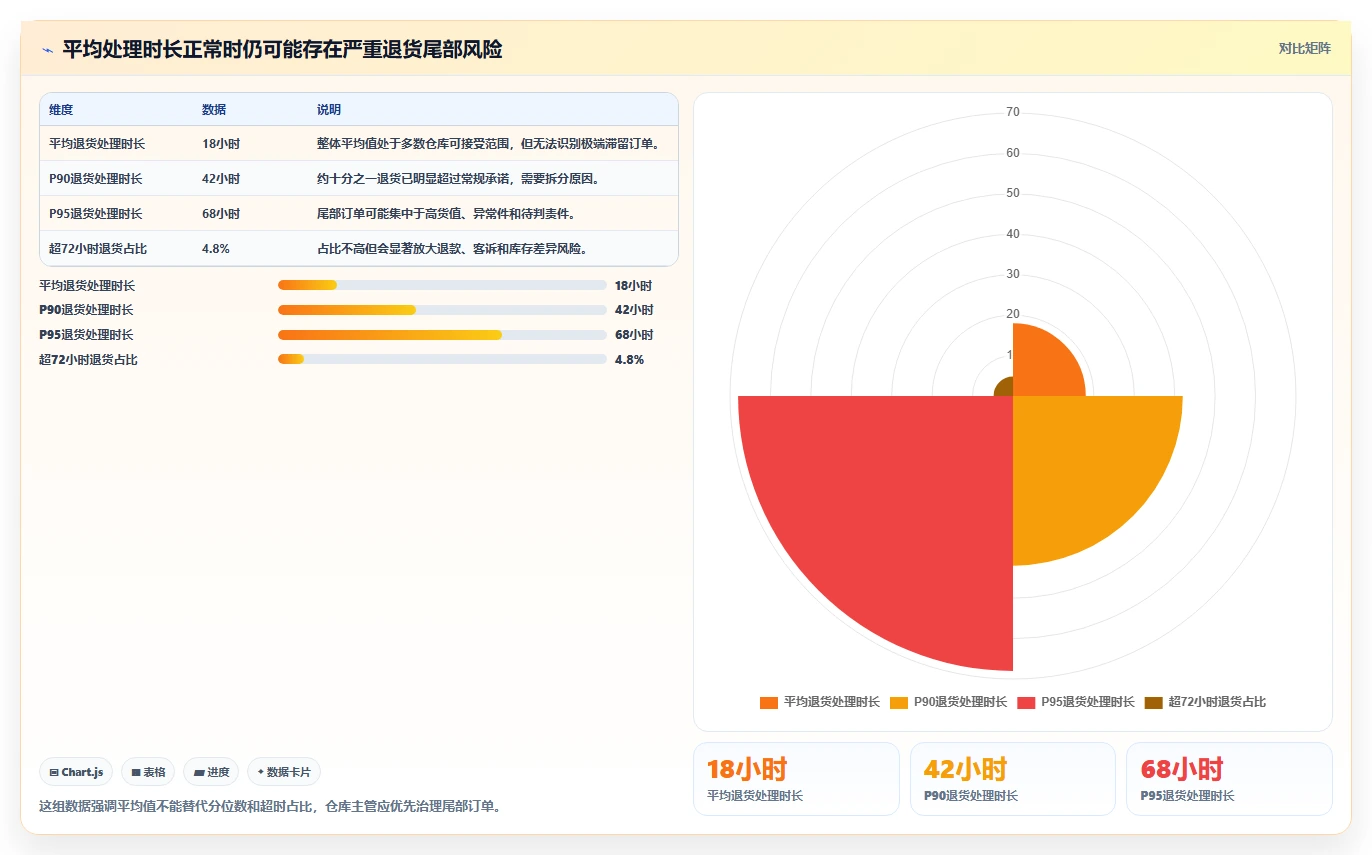Click the 68小时 value in table

pos(221,214)
